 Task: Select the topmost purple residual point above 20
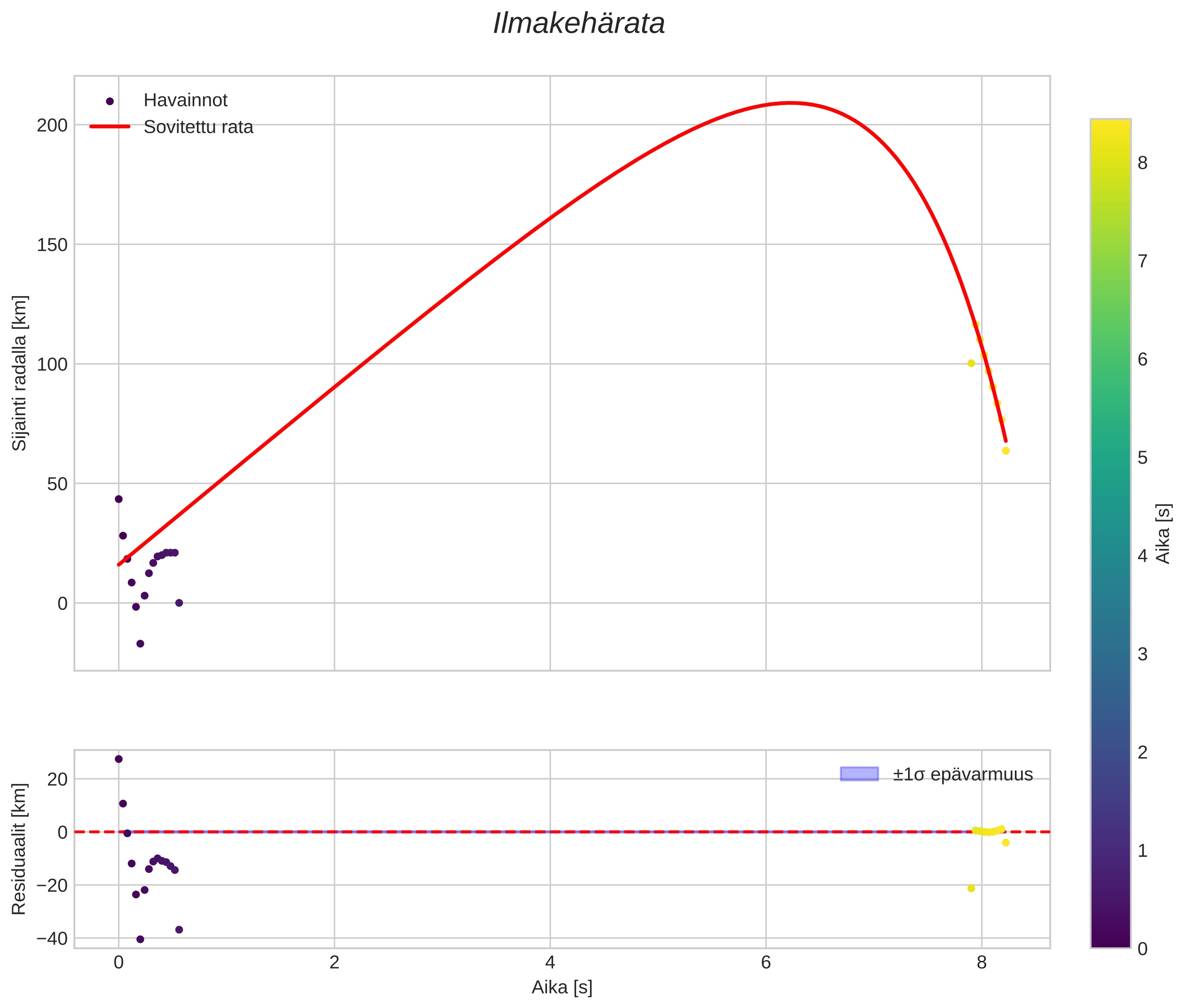(x=118, y=759)
